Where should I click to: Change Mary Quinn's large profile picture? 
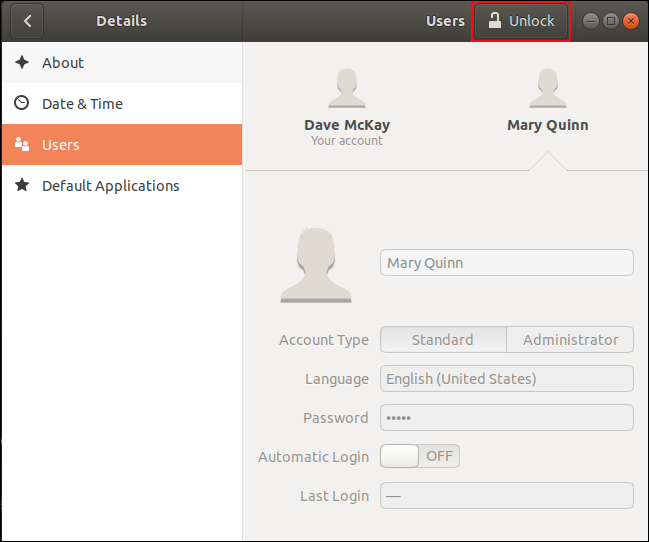coord(316,265)
